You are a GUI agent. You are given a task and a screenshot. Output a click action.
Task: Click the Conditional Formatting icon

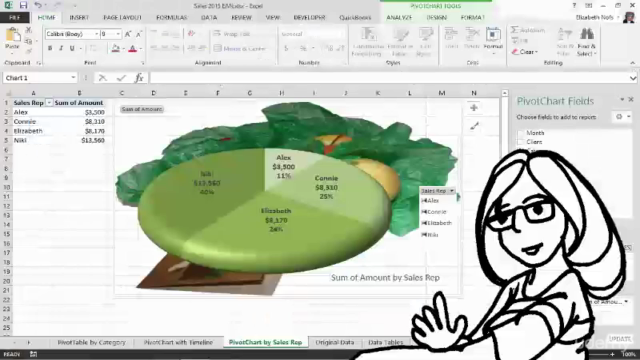(368, 34)
